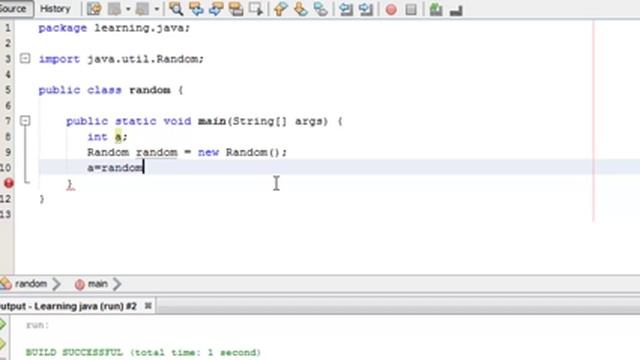The image size is (640, 360).
Task: Expand the chevron after main breadcrumb
Action: point(117,284)
